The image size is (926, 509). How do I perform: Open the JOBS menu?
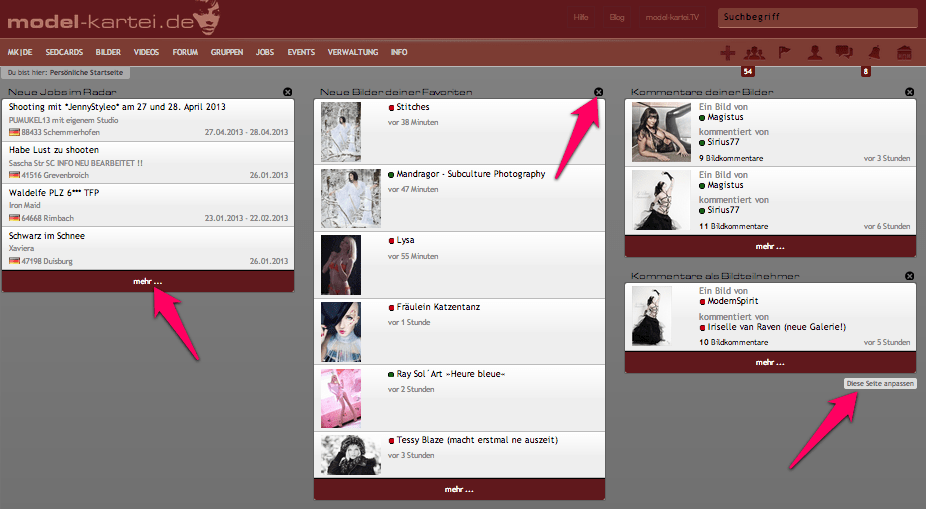pyautogui.click(x=265, y=52)
